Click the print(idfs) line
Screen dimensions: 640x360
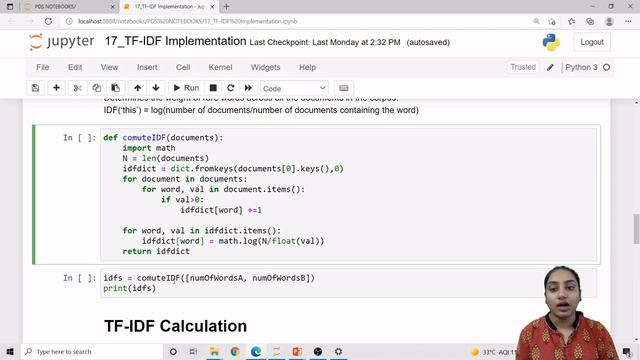click(x=129, y=288)
